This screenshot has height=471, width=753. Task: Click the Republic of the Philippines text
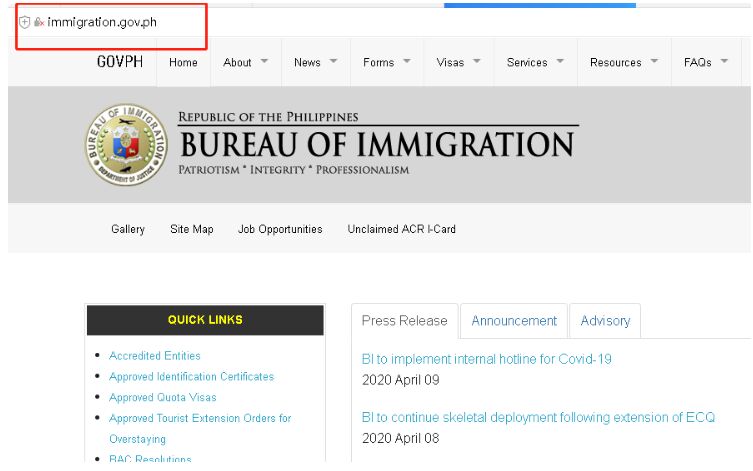[x=268, y=117]
